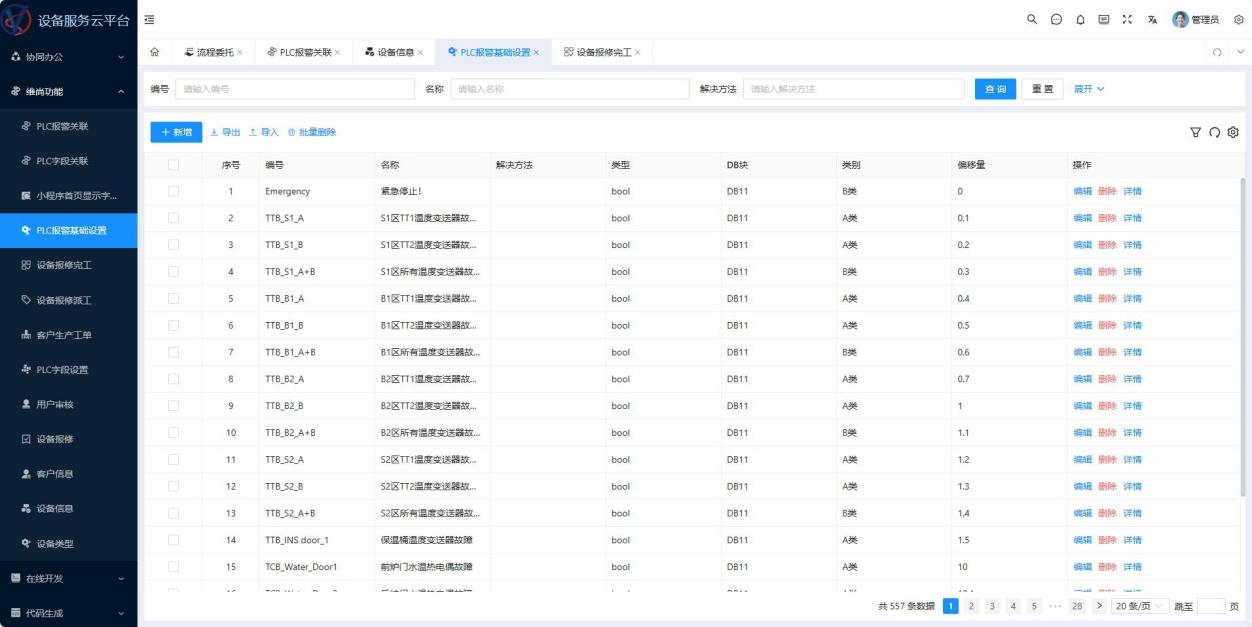Click 删除 for the TTB_S1_A row
1252x627 pixels.
pos(1107,218)
